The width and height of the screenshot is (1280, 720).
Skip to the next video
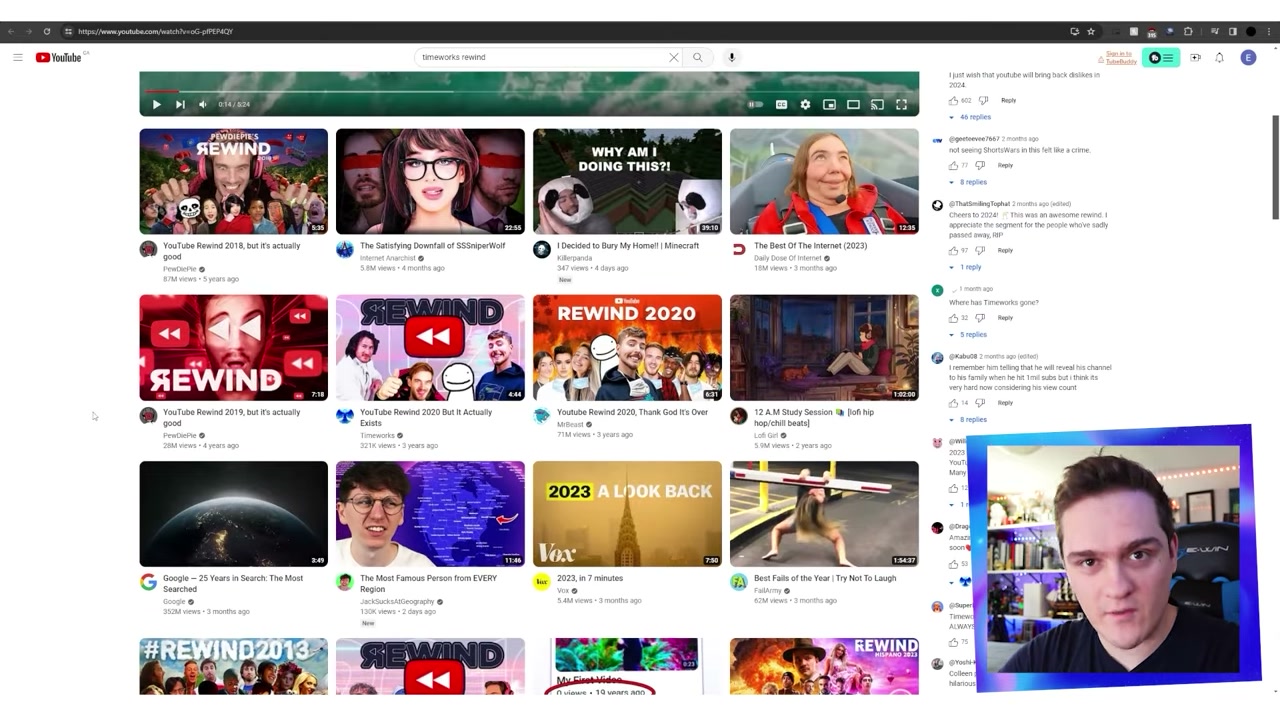click(180, 104)
